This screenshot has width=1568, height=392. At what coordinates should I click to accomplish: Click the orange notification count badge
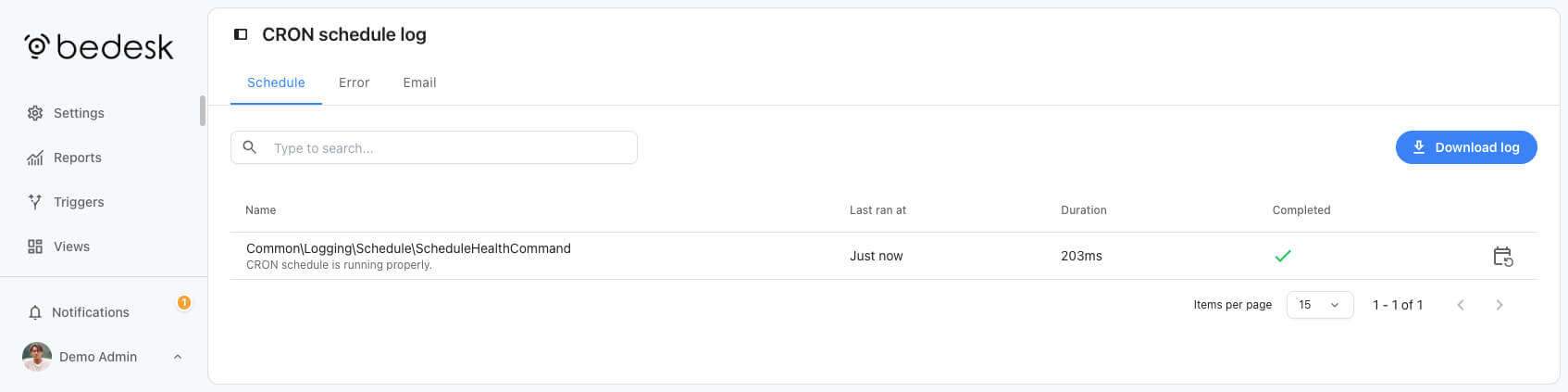(x=184, y=302)
